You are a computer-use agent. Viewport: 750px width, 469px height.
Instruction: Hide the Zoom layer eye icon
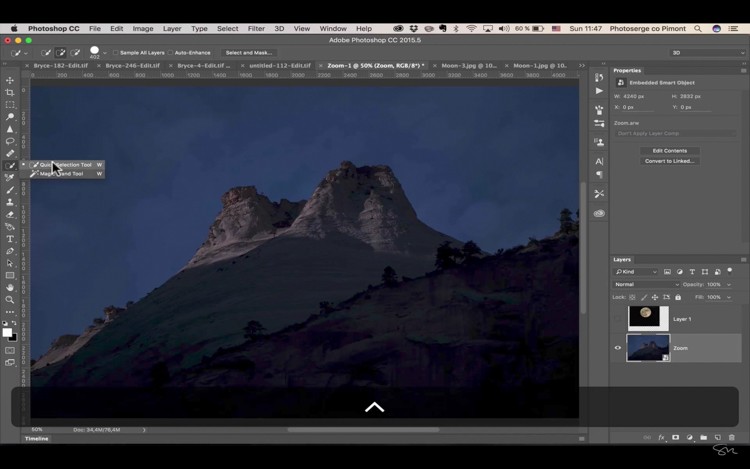618,348
